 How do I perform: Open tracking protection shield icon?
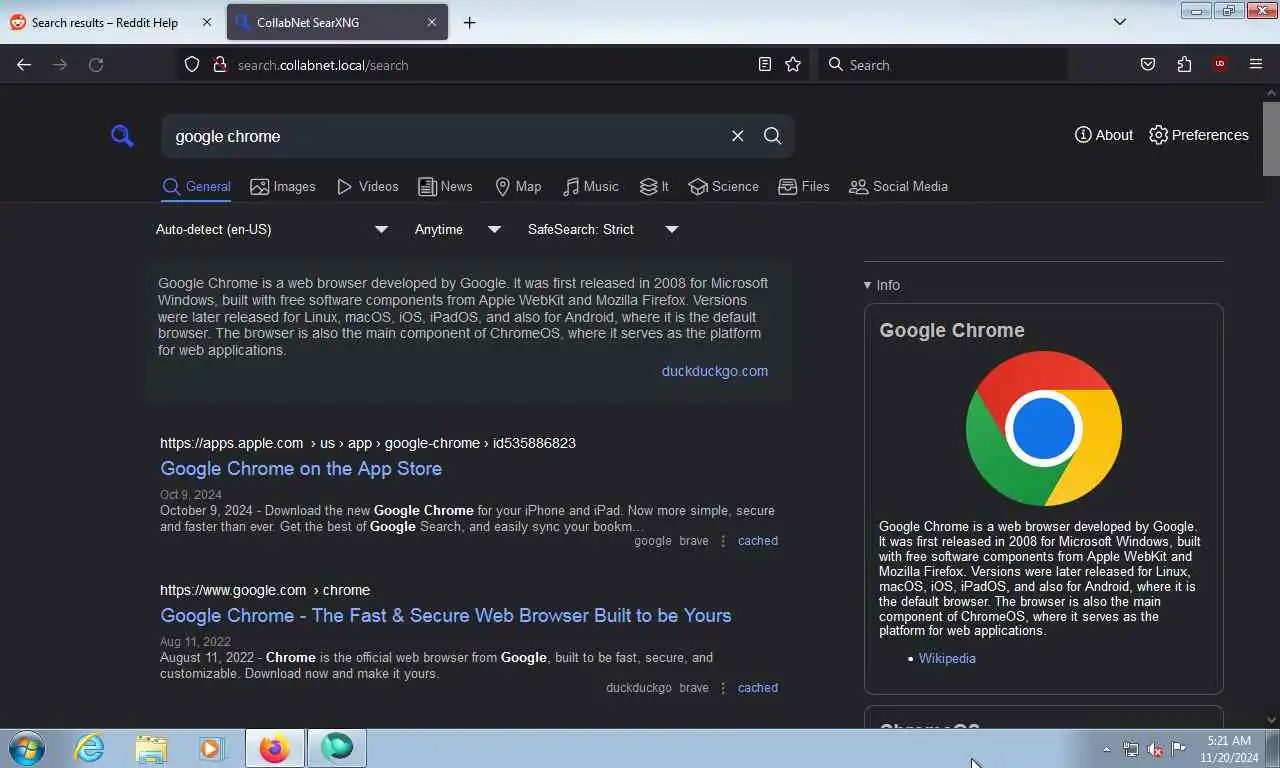point(192,65)
